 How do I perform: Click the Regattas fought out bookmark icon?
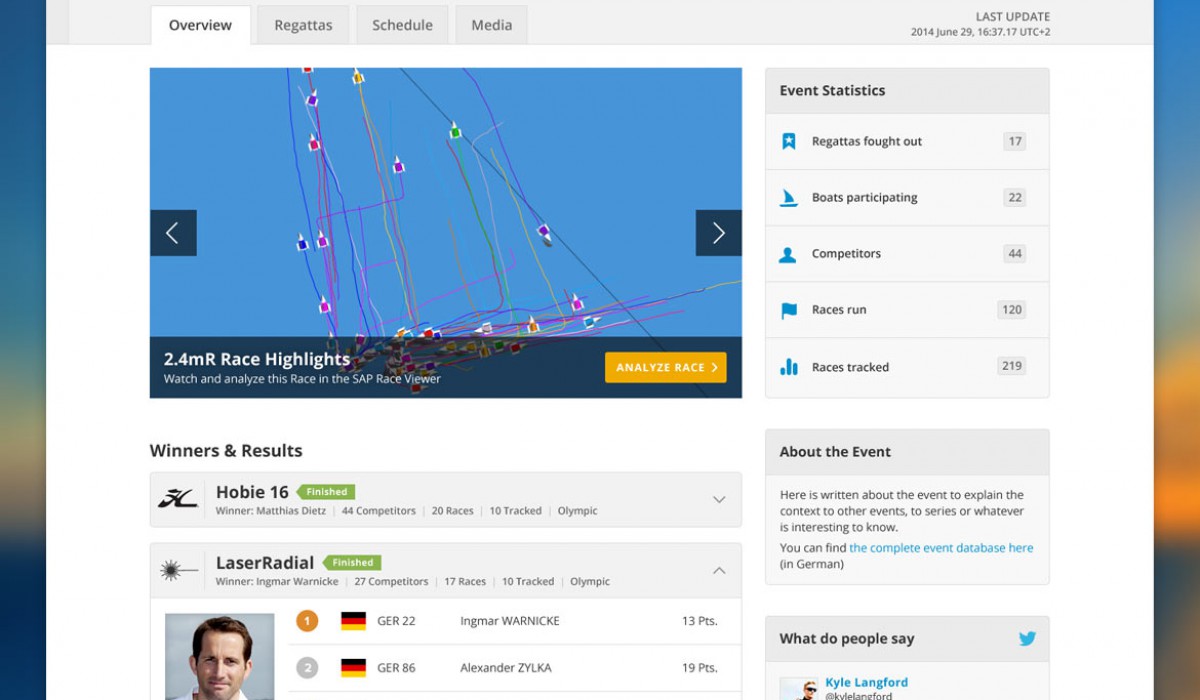click(788, 142)
